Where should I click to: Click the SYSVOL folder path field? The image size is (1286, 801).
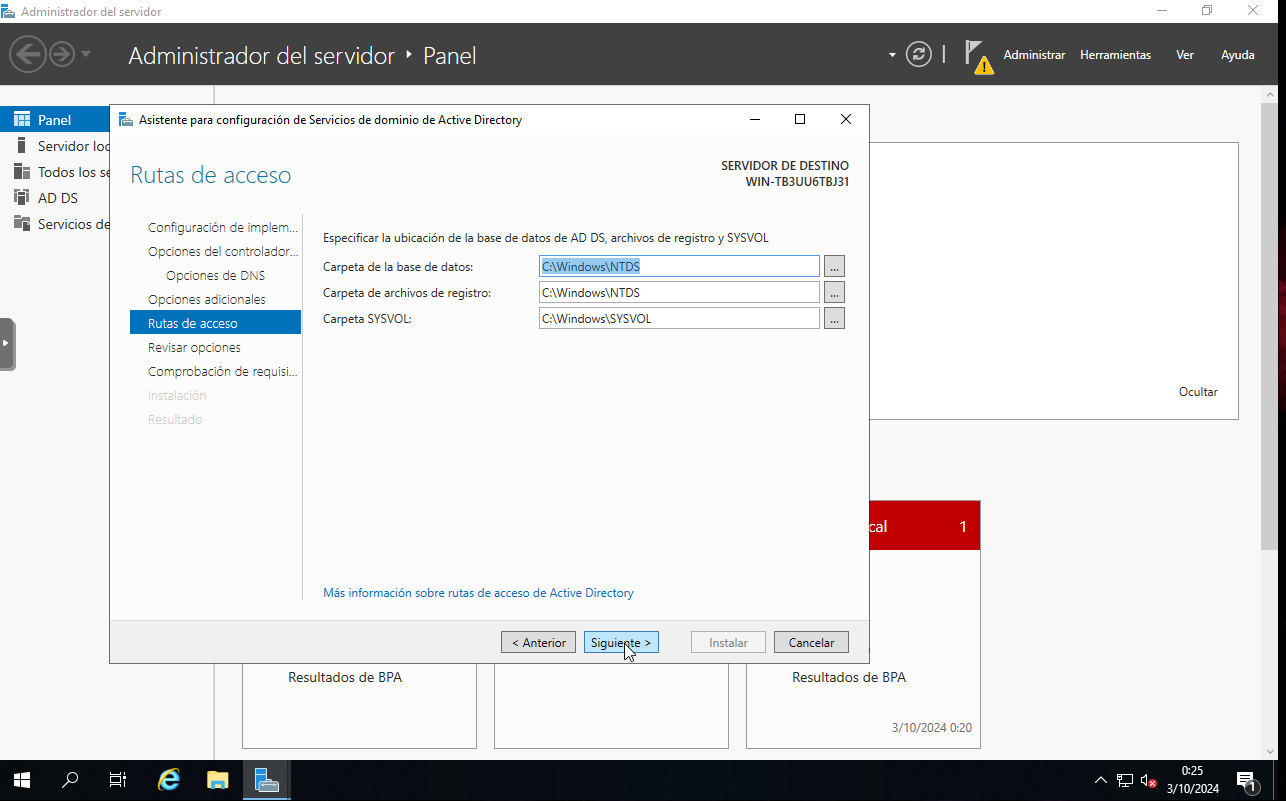tap(679, 319)
